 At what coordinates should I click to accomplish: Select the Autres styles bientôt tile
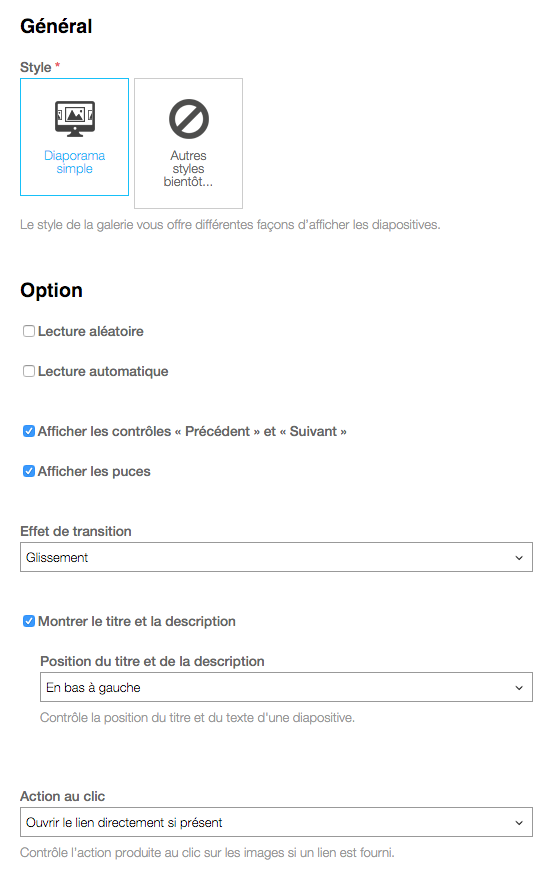coord(189,144)
